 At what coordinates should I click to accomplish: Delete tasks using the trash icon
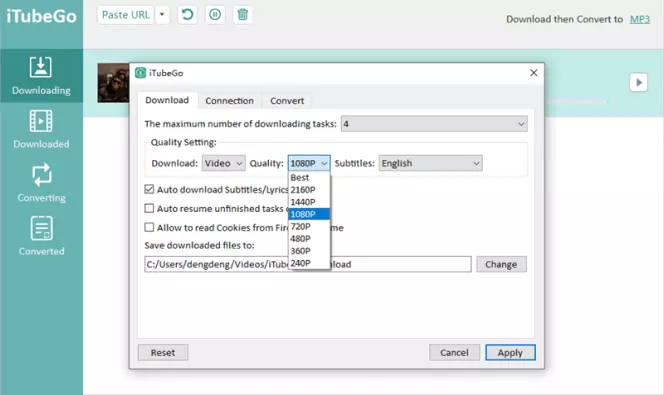[x=242, y=15]
